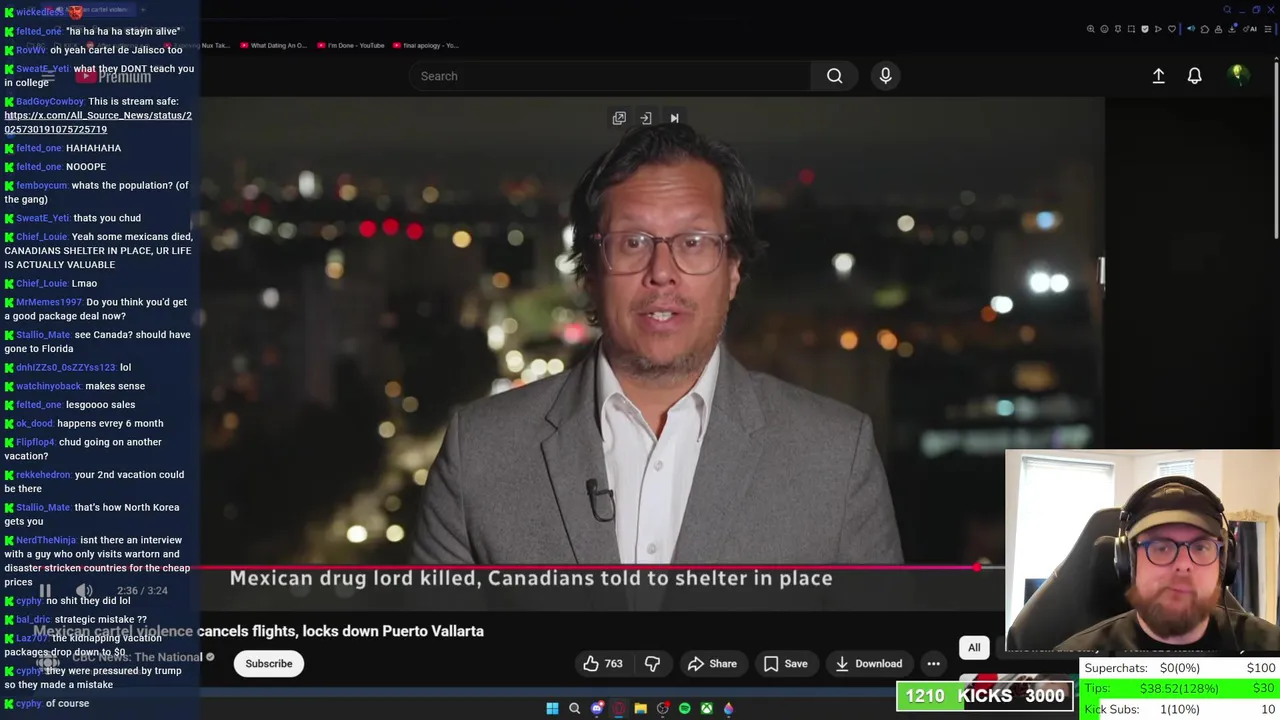Click the webcam overlay of the streamer
1280x720 pixels.
tap(1142, 551)
